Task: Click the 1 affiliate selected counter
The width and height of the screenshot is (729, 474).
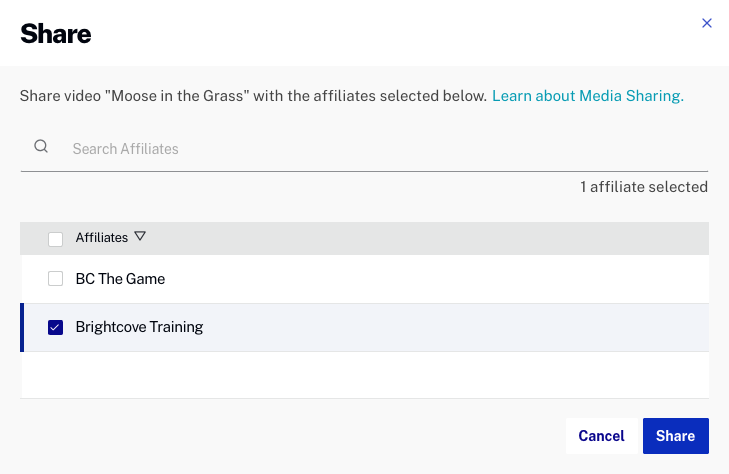Action: [x=644, y=187]
